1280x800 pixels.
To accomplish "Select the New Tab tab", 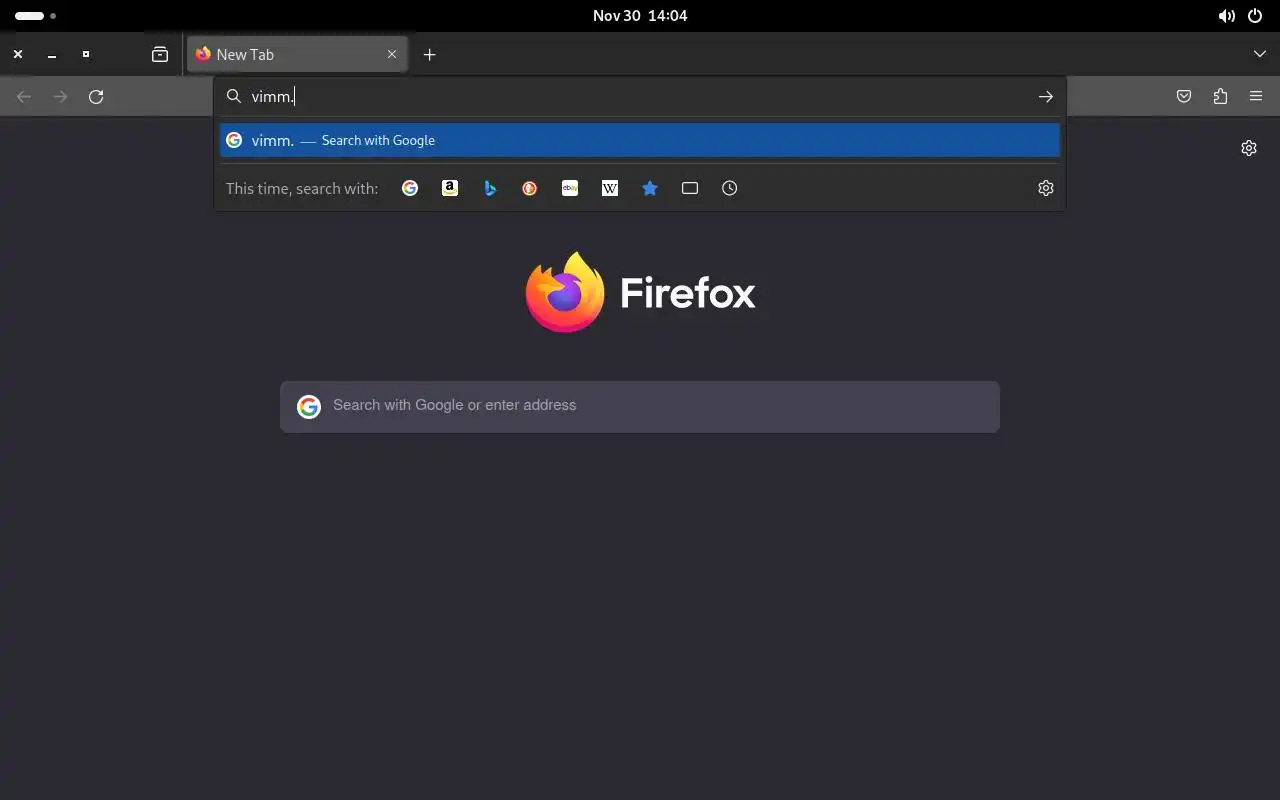I will pos(298,55).
